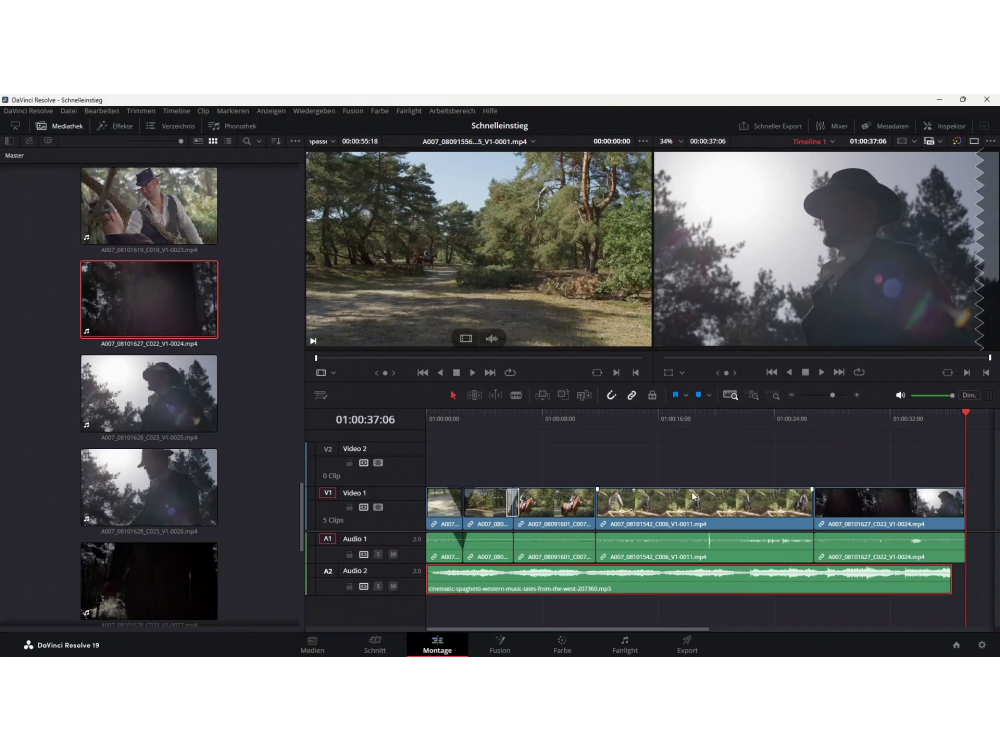
Task: Open the 34% viewer zoom dropdown
Action: tap(671, 141)
